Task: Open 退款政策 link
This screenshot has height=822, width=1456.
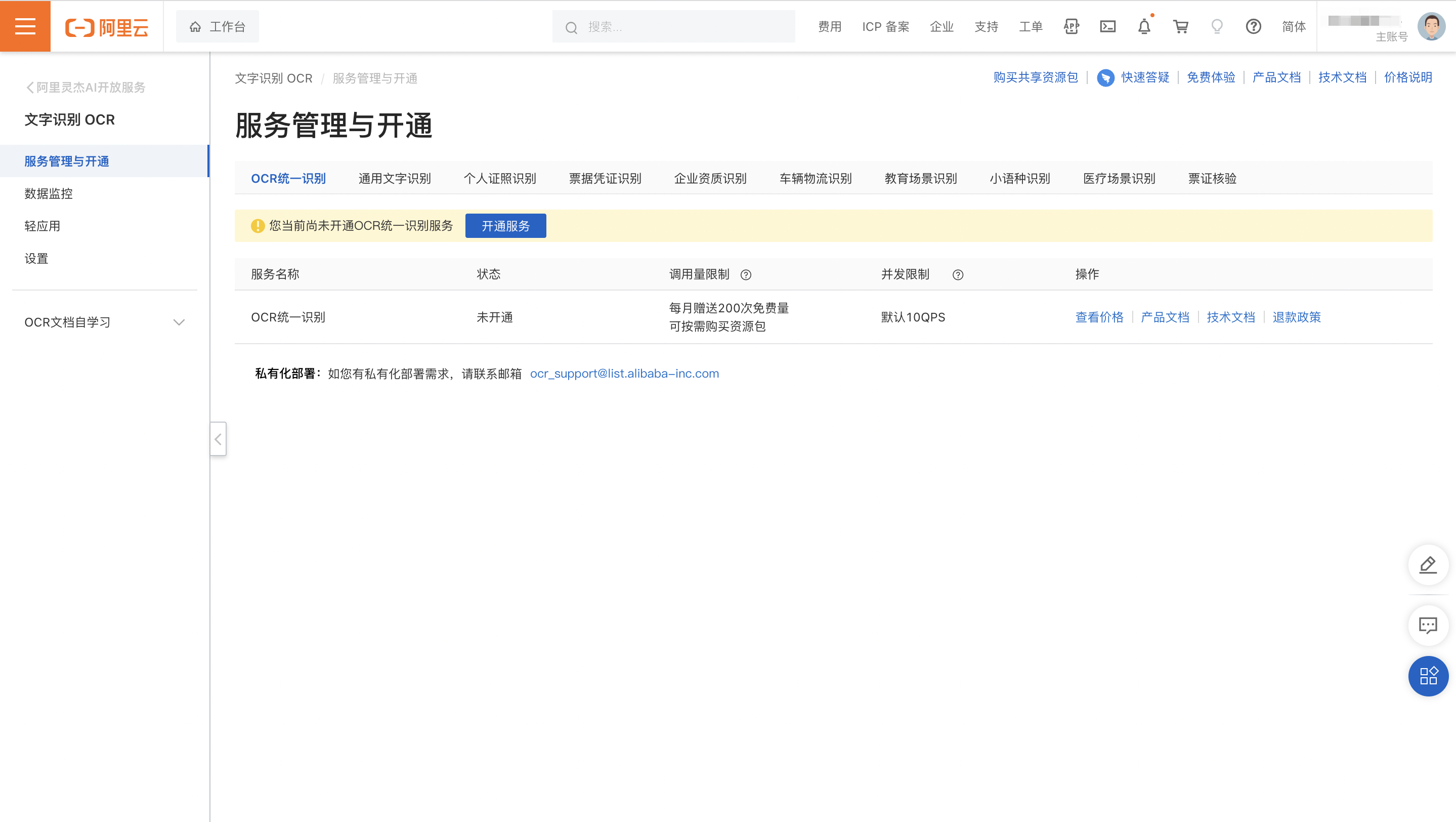Action: point(1297,316)
